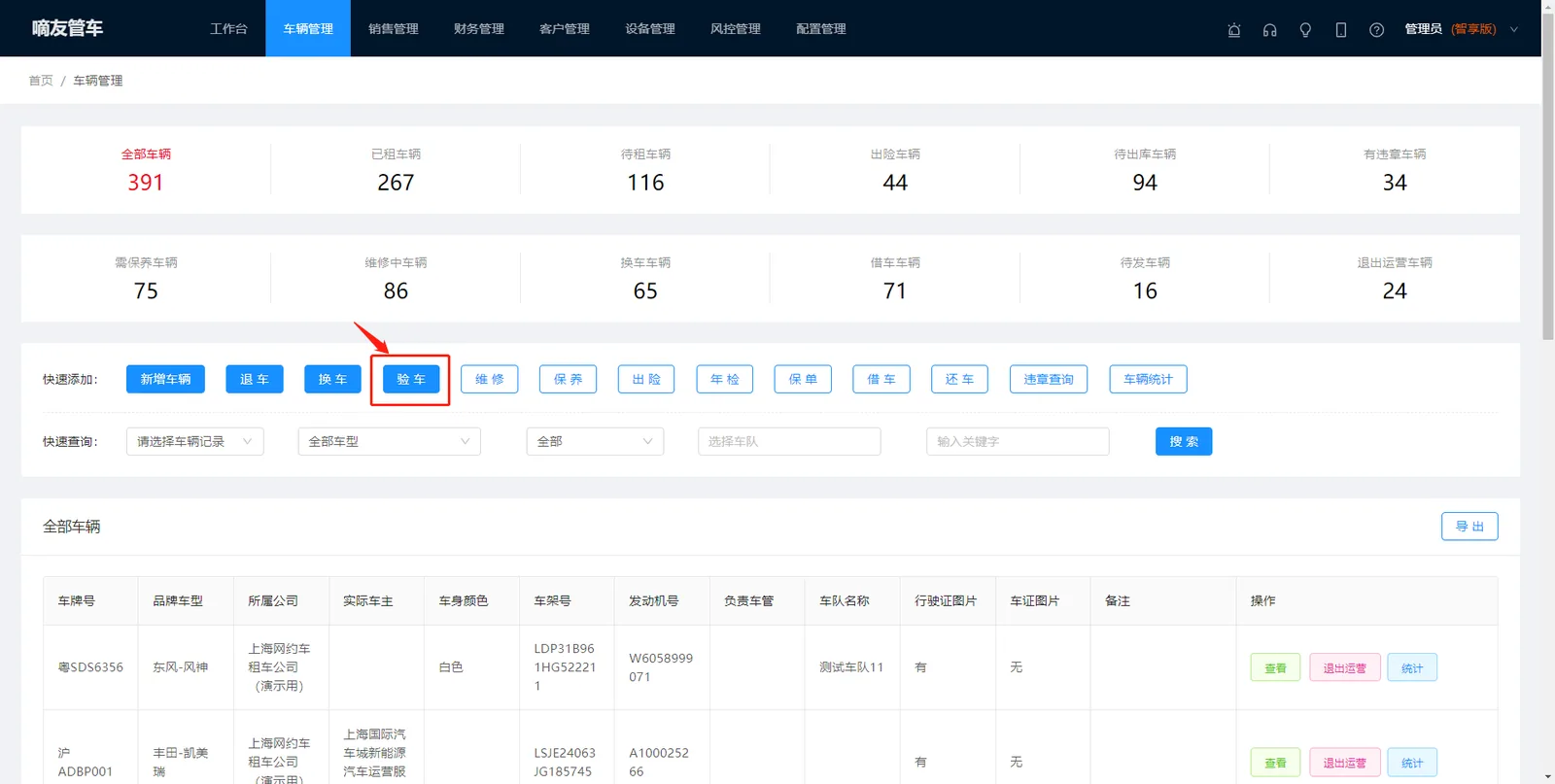Select the 维修中车辆 stat card

point(396,279)
